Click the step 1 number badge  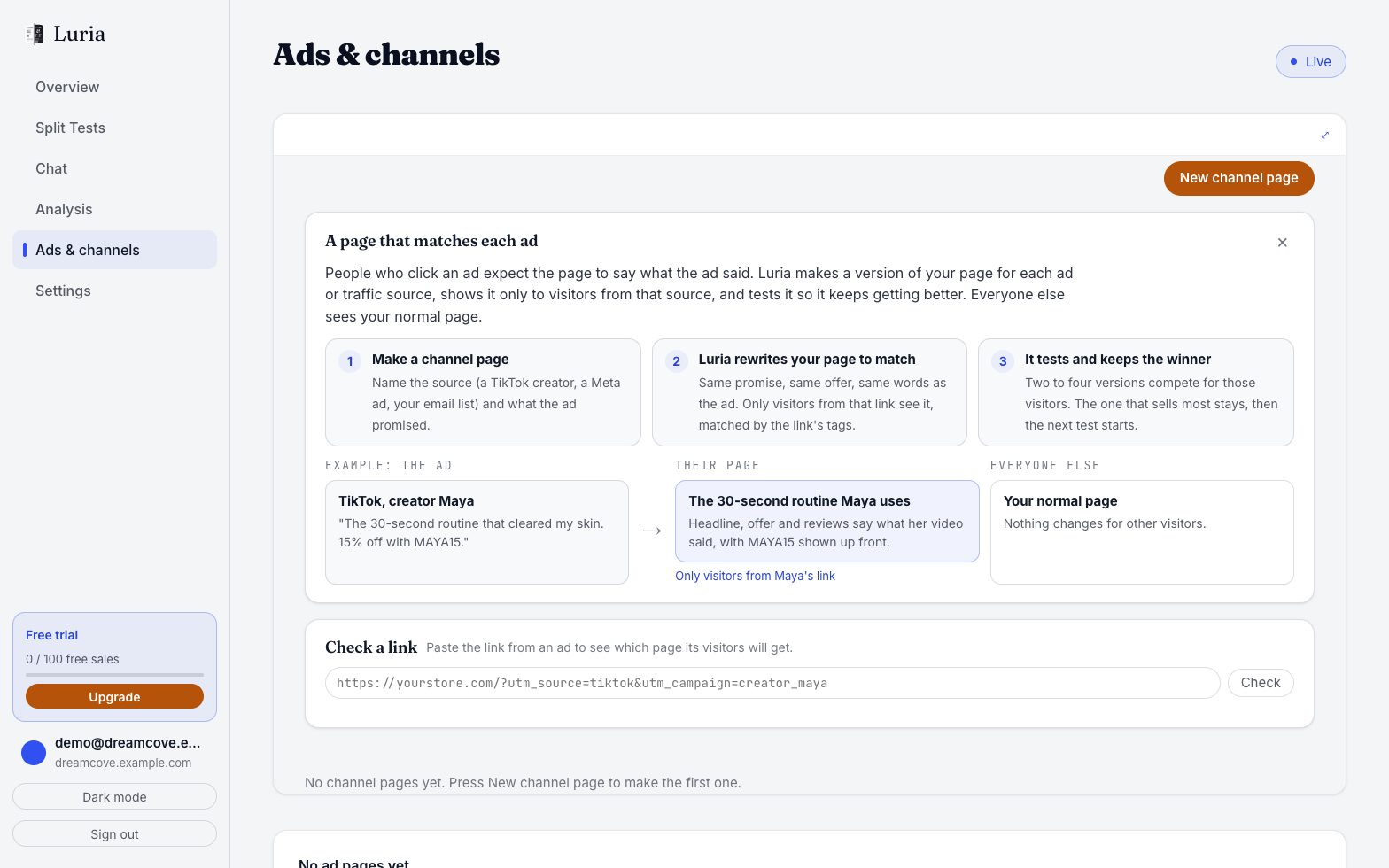point(350,361)
